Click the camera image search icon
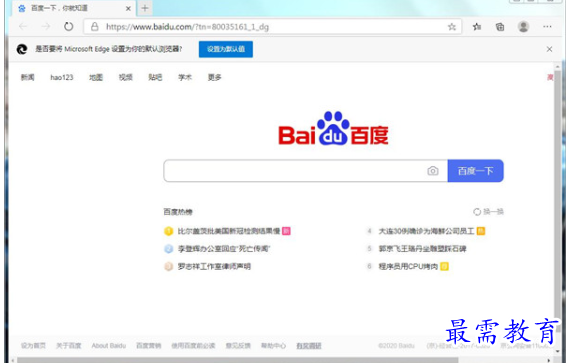This screenshot has width=567, height=363. point(433,171)
